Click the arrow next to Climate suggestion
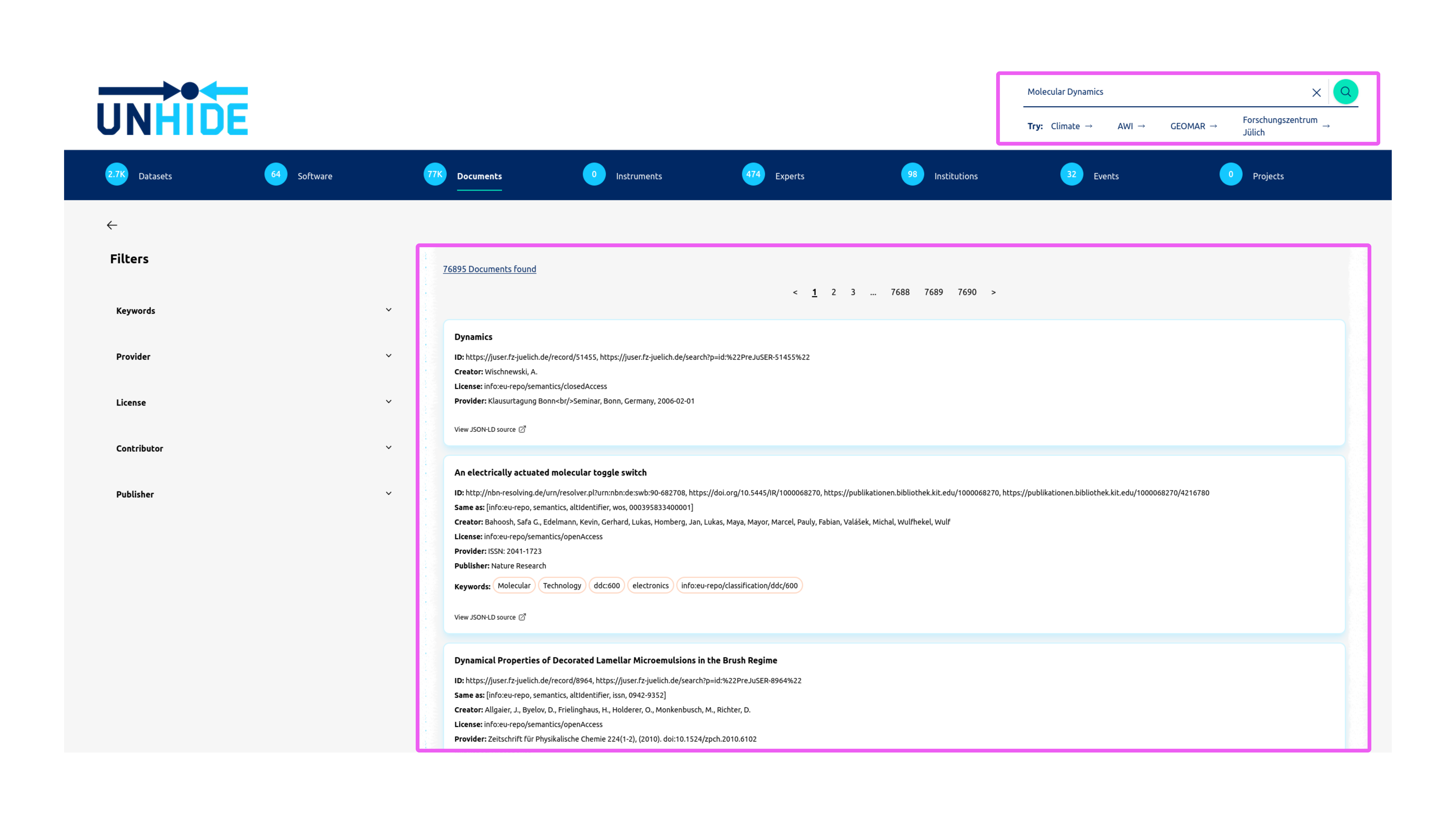The width and height of the screenshot is (1456, 819). [1089, 126]
